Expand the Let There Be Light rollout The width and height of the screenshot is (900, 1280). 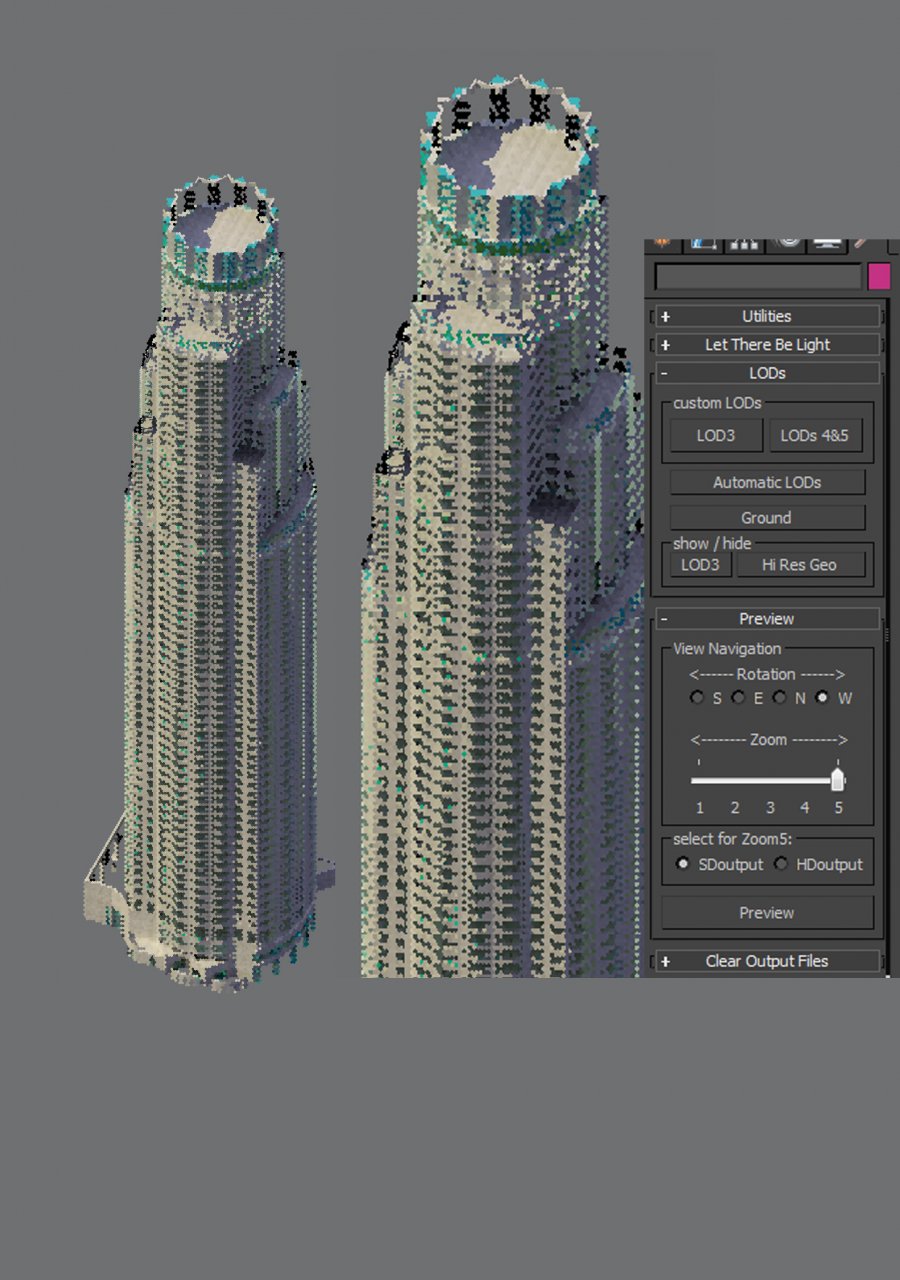tap(767, 344)
